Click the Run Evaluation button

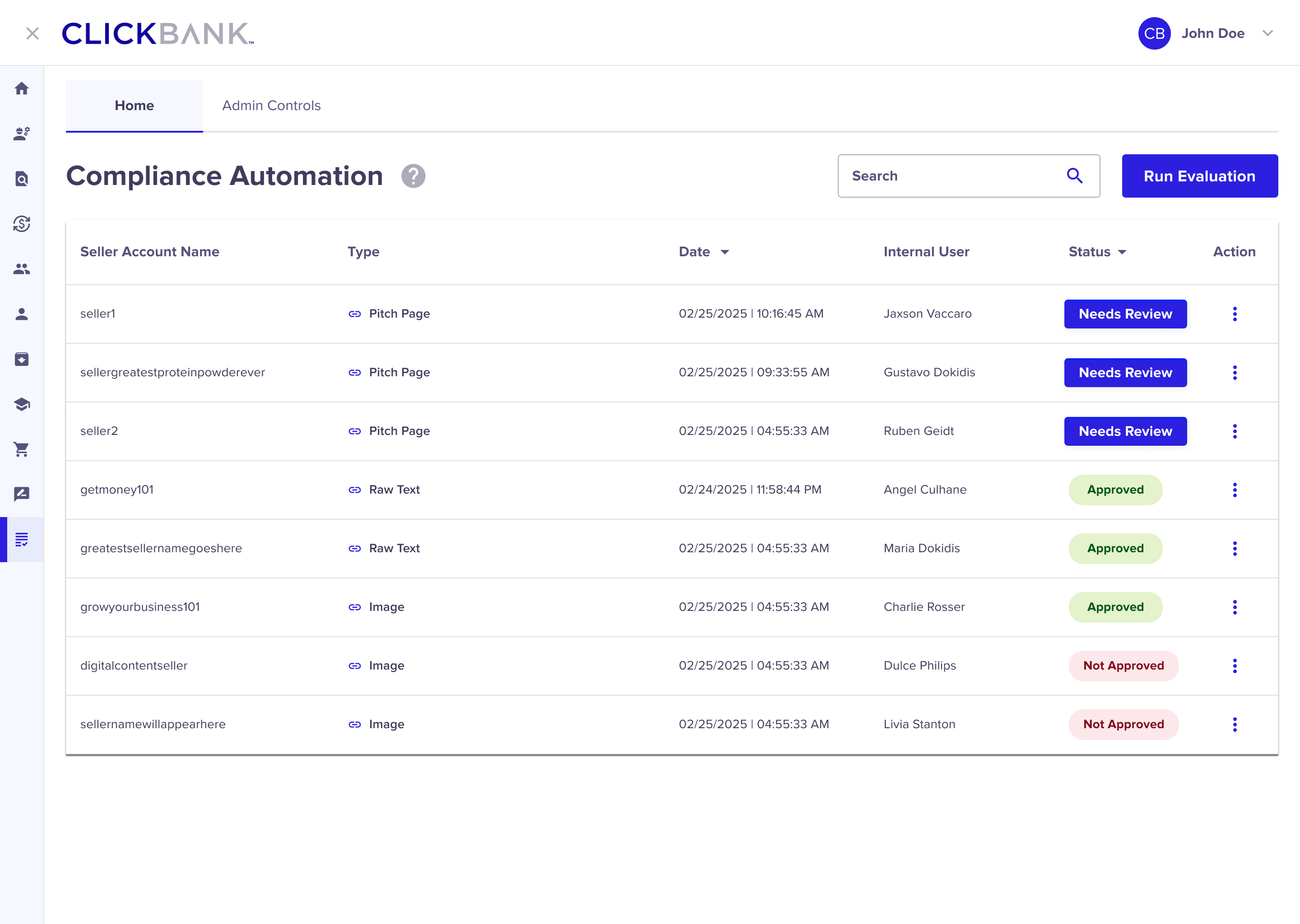[x=1199, y=176]
